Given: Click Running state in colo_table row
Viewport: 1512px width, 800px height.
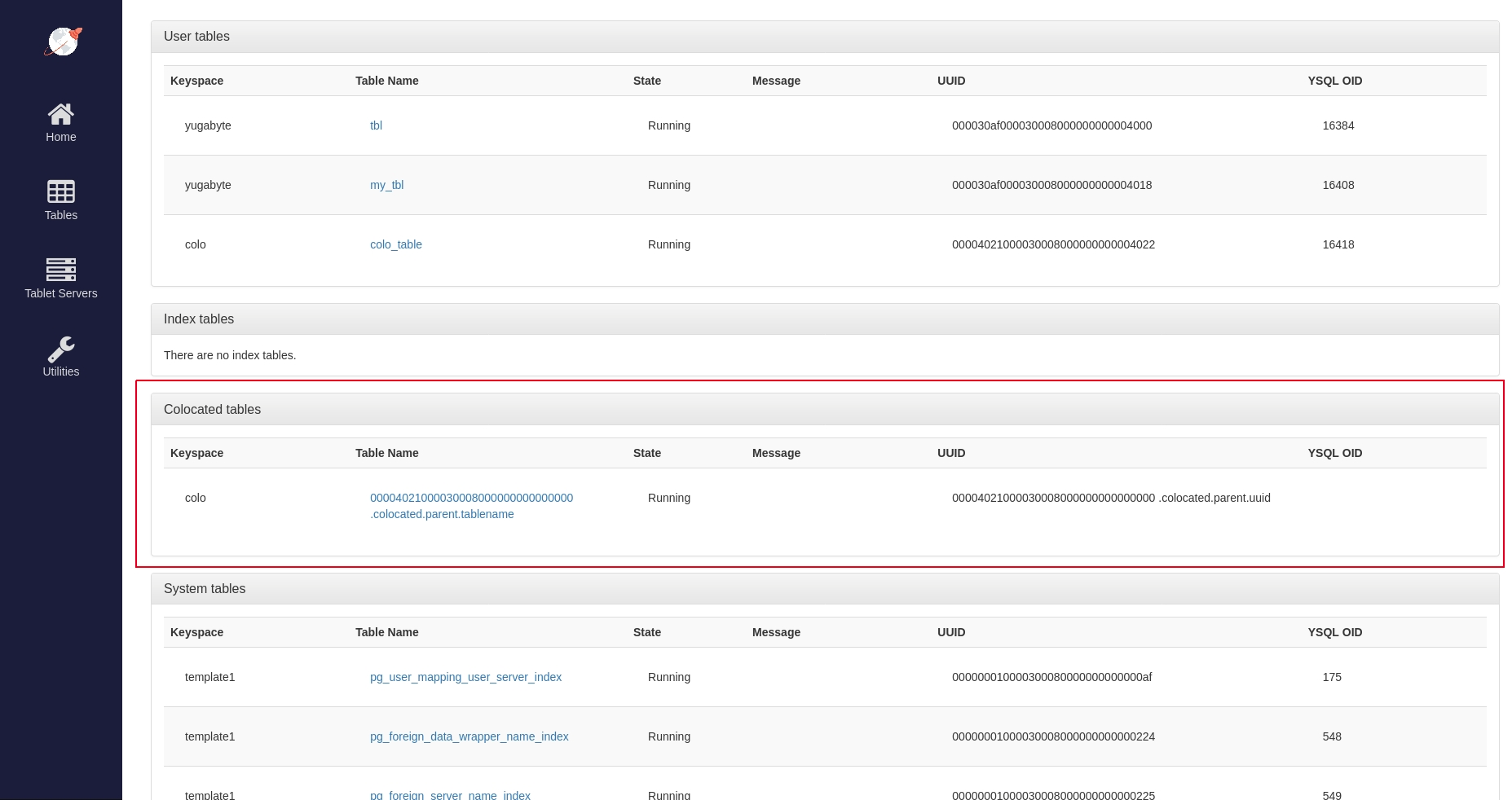Looking at the screenshot, I should [x=669, y=244].
